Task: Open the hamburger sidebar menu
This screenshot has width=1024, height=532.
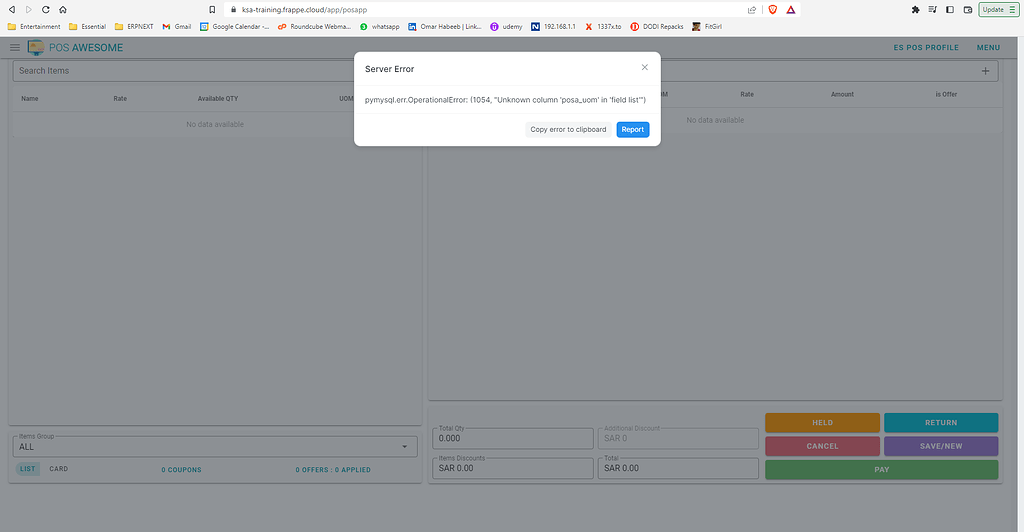Action: (x=14, y=48)
